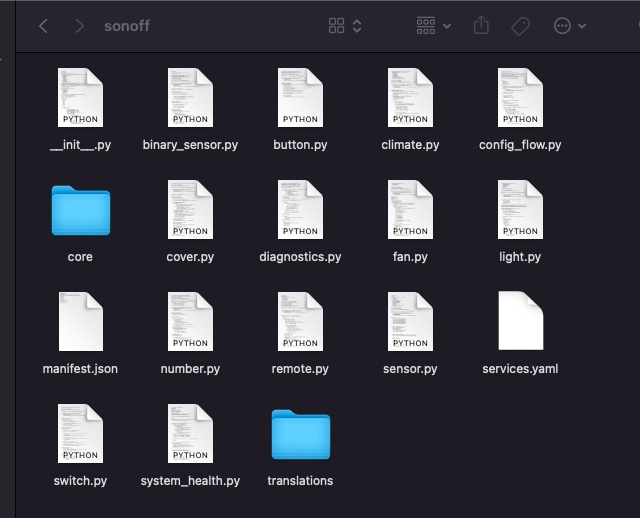Select the switch.py file icon
The width and height of the screenshot is (640, 518).
click(x=80, y=434)
